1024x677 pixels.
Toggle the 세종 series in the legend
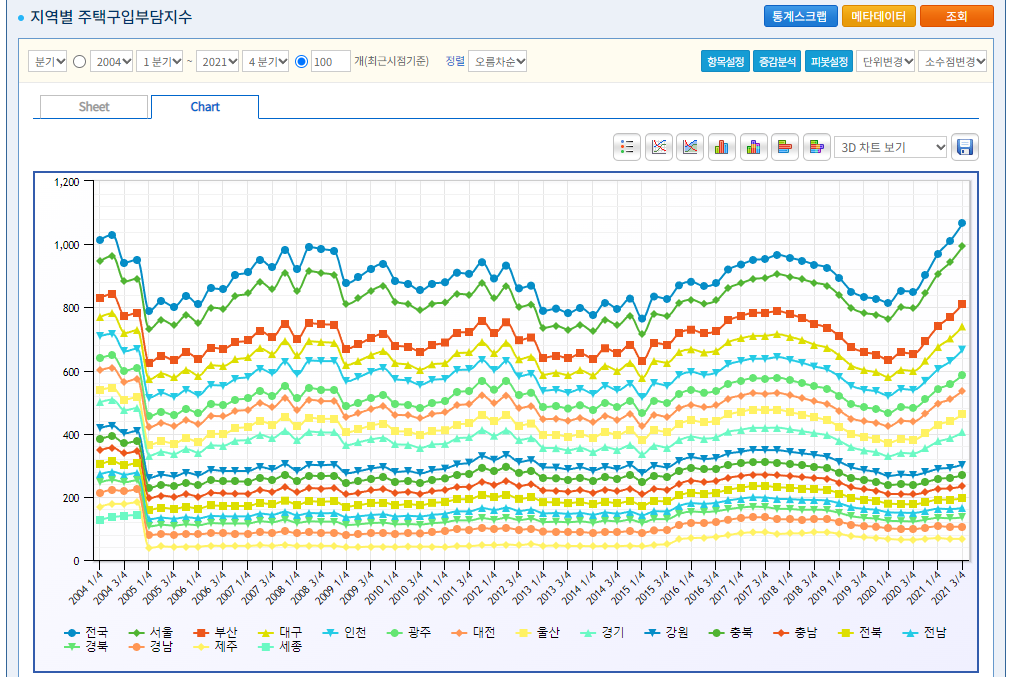click(x=280, y=647)
